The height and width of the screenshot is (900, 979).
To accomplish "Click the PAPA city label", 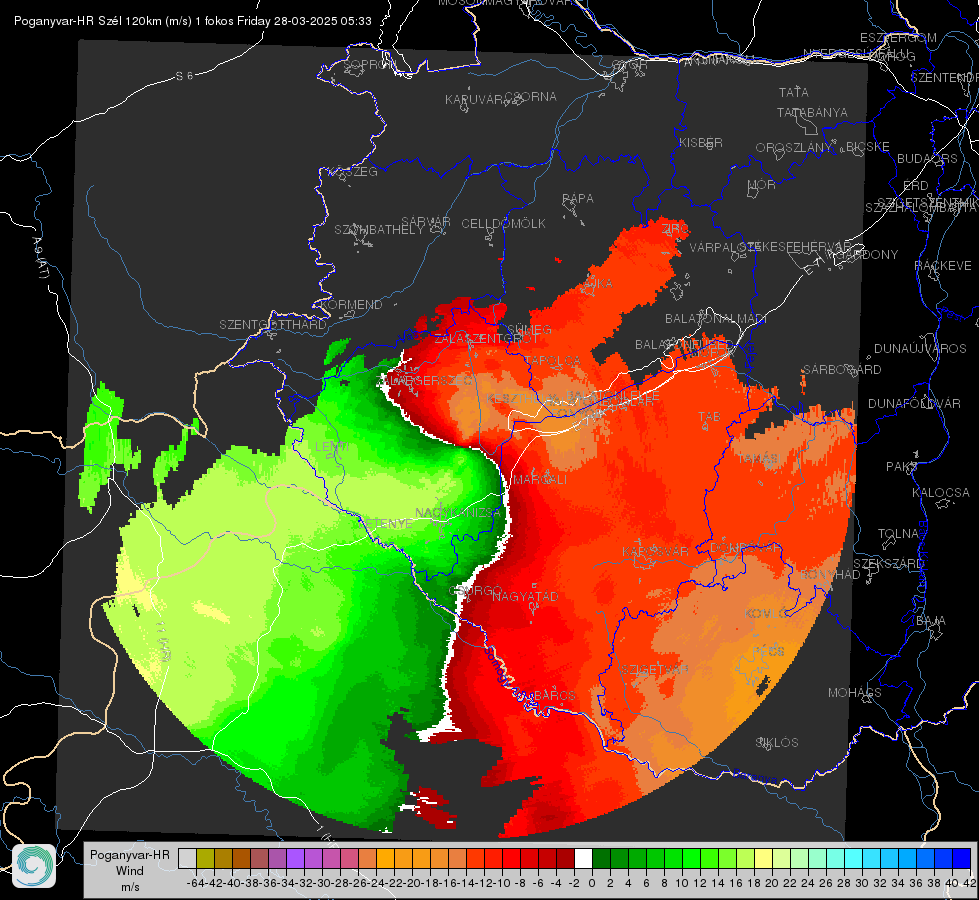I will [x=578, y=199].
